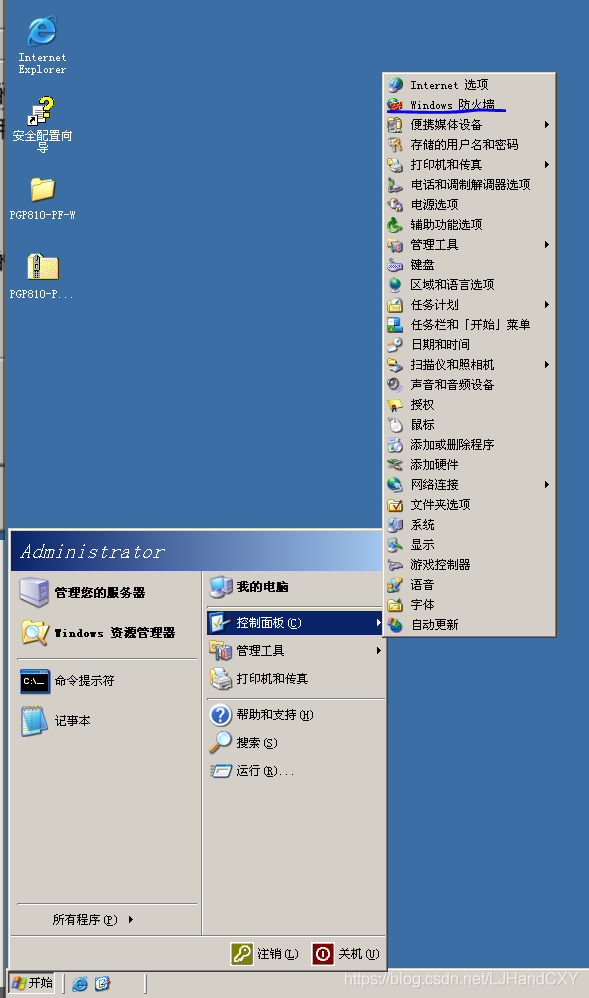Viewport: 589px width, 998px height.
Task: Expand the Start menu 管理工具 submenu arrow
Action: point(378,650)
